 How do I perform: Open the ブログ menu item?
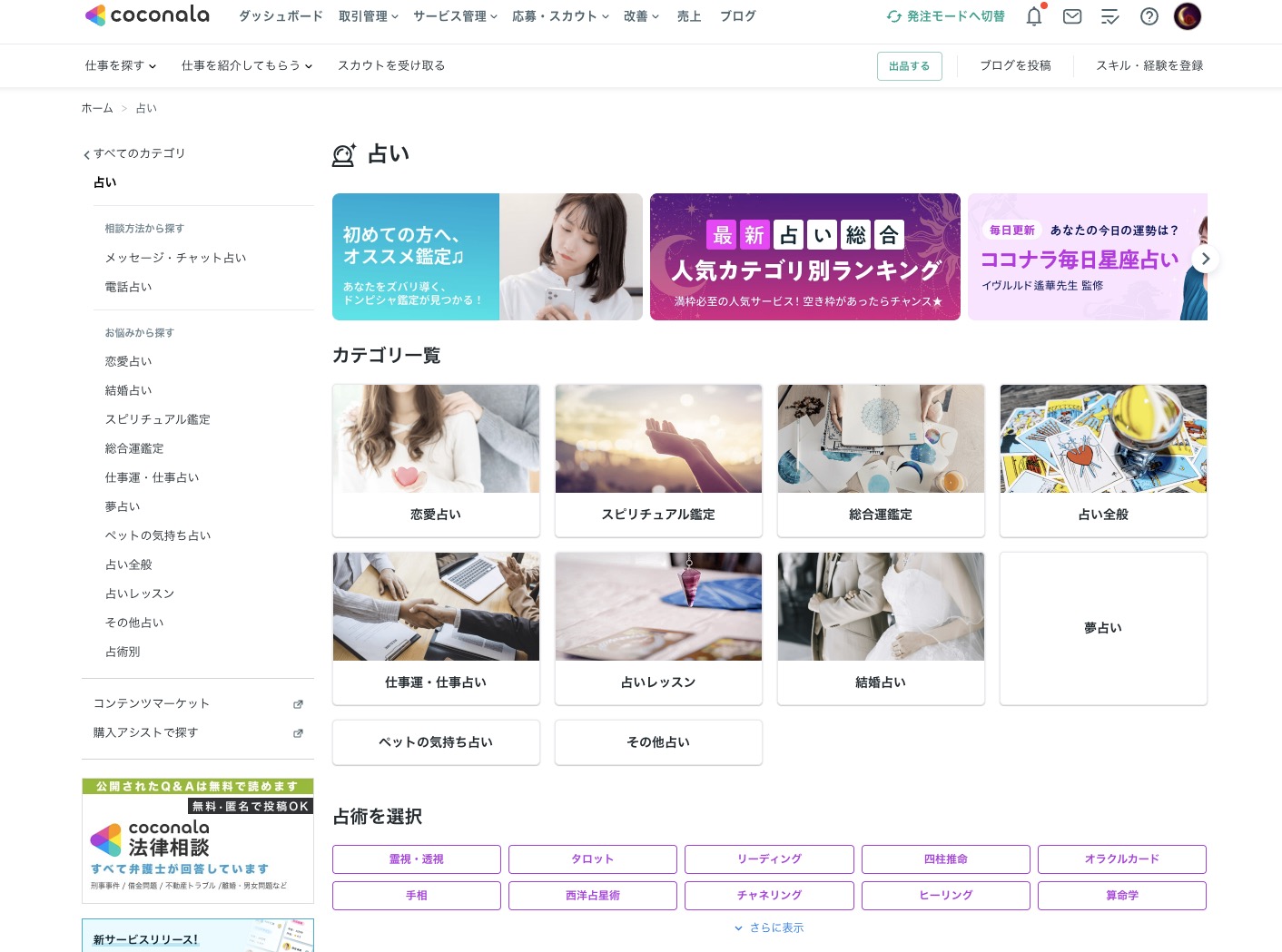click(737, 16)
